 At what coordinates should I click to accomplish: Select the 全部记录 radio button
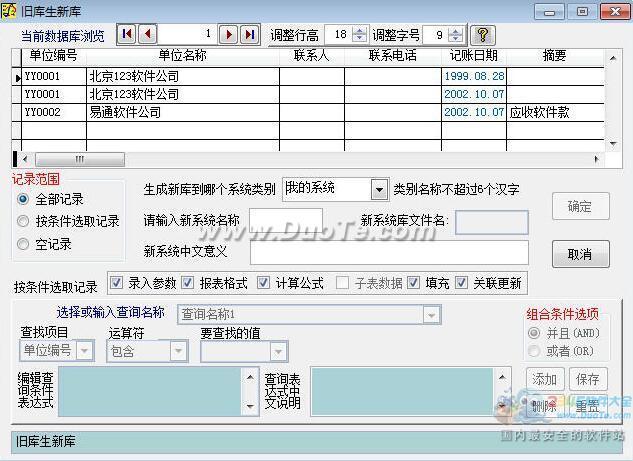click(x=23, y=199)
